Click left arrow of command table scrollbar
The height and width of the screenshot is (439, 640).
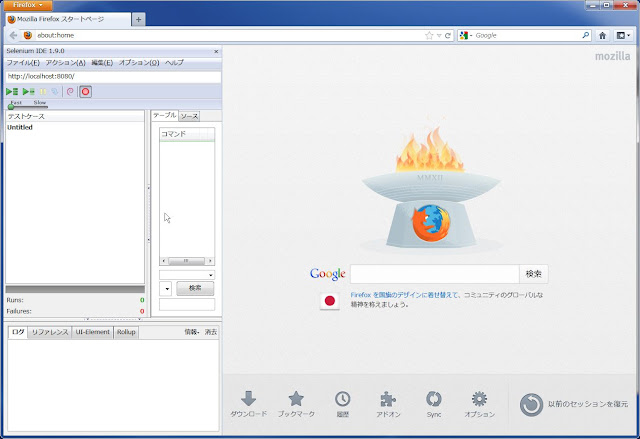point(164,261)
